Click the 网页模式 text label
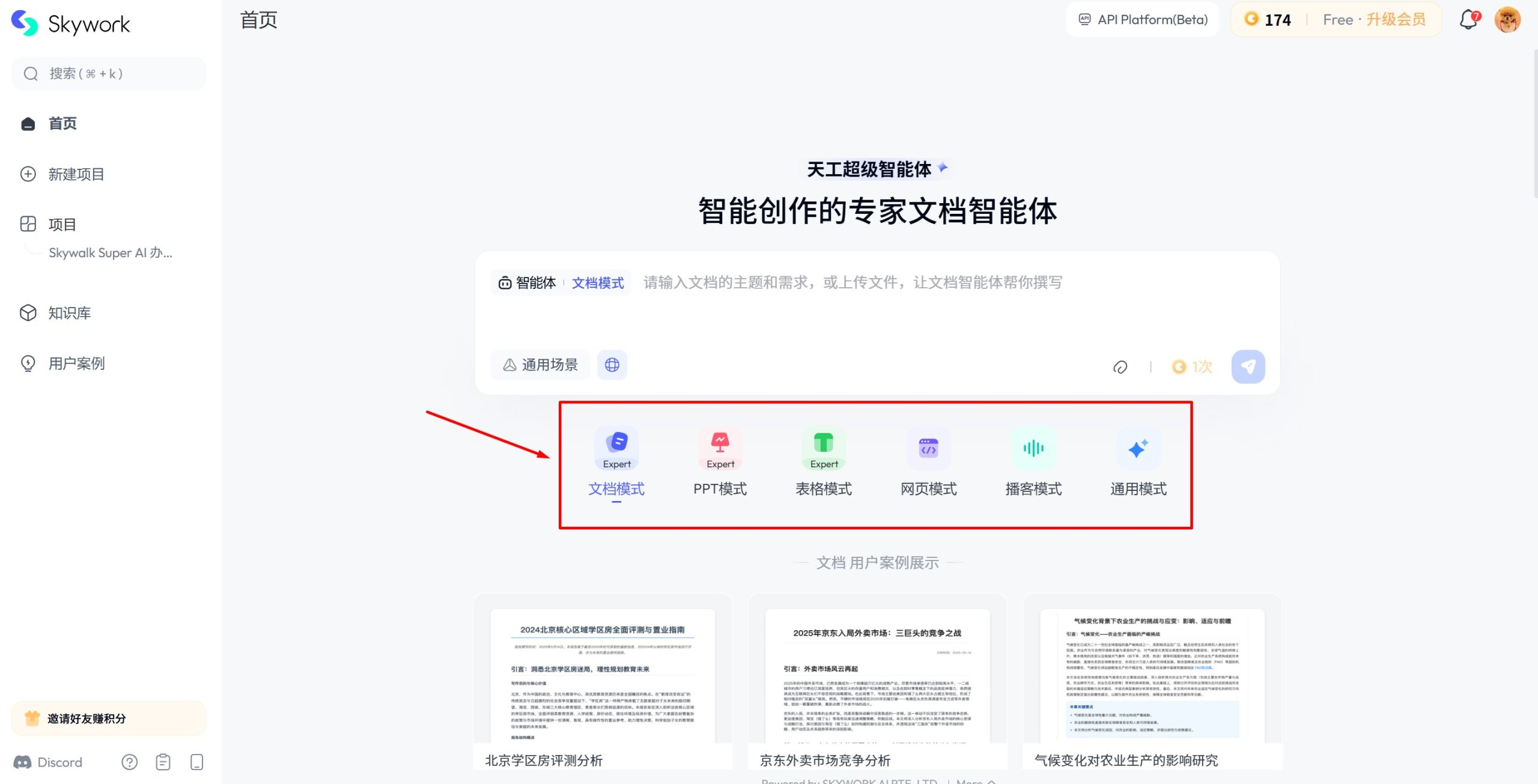Image resolution: width=1538 pixels, height=784 pixels. [x=929, y=489]
